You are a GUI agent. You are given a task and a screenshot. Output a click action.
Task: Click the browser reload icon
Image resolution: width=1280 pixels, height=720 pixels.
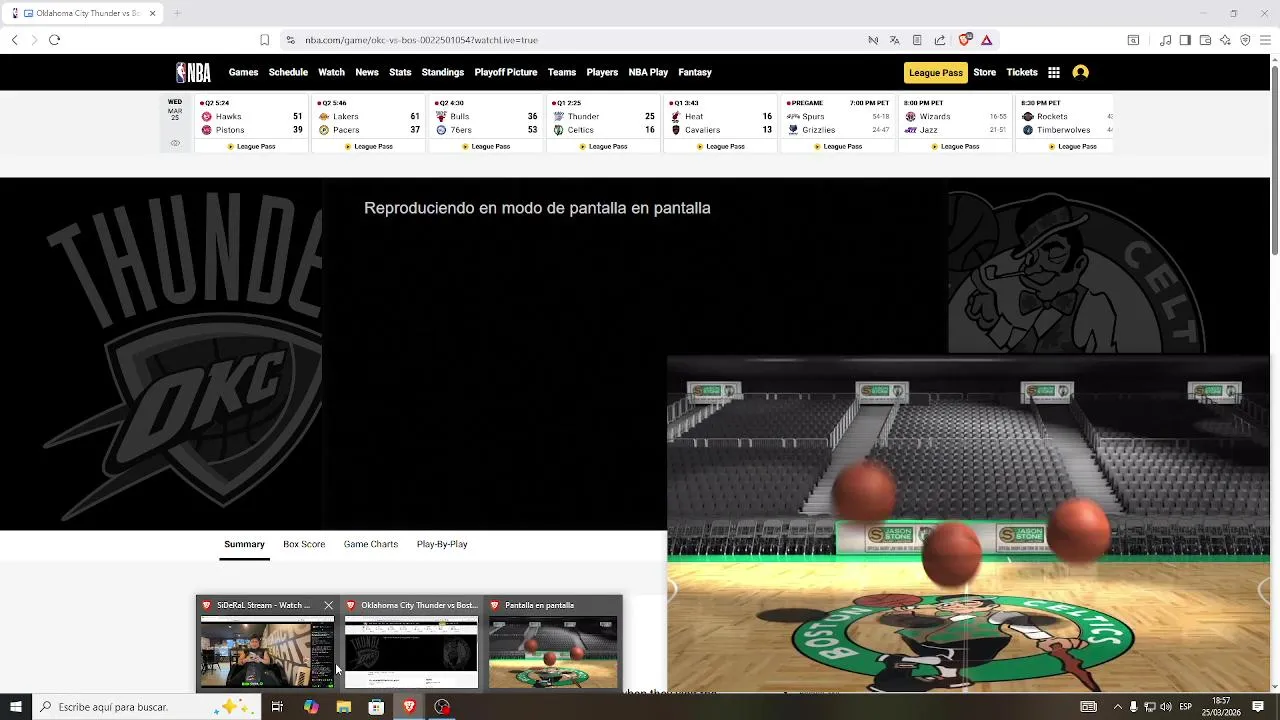pyautogui.click(x=54, y=40)
